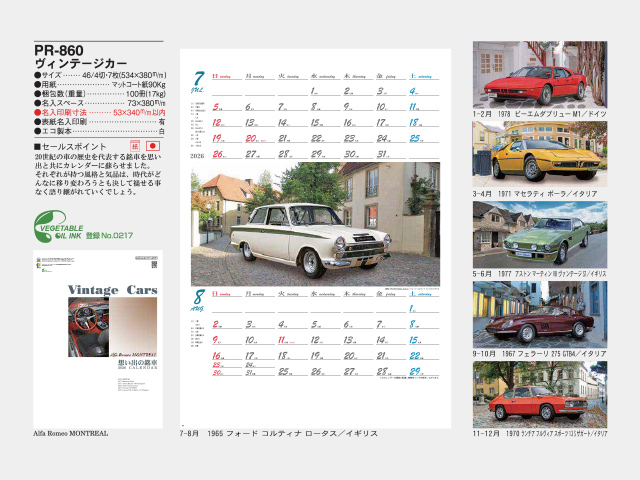
Task: Click the red 紙 stamp icon
Action: click(x=136, y=146)
